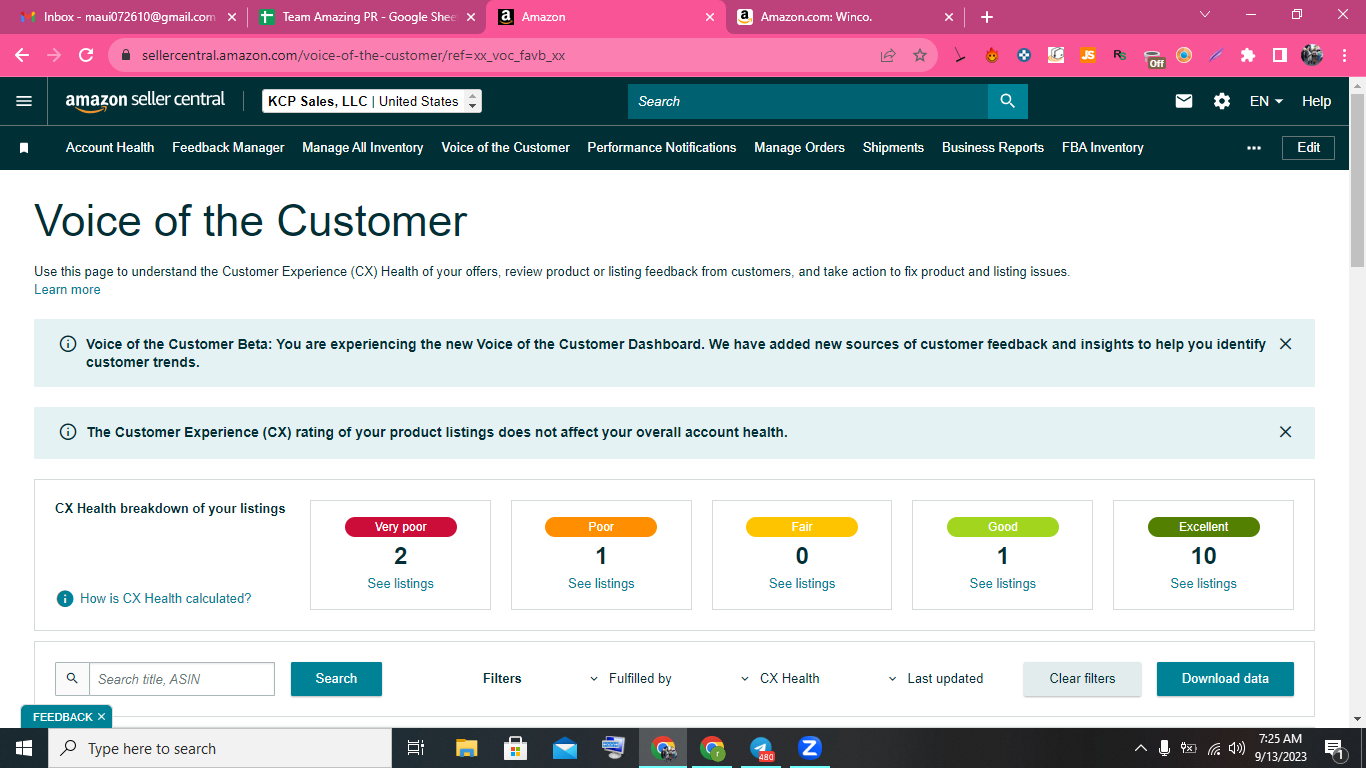Dismiss the CX rating account health banner

pyautogui.click(x=1286, y=432)
